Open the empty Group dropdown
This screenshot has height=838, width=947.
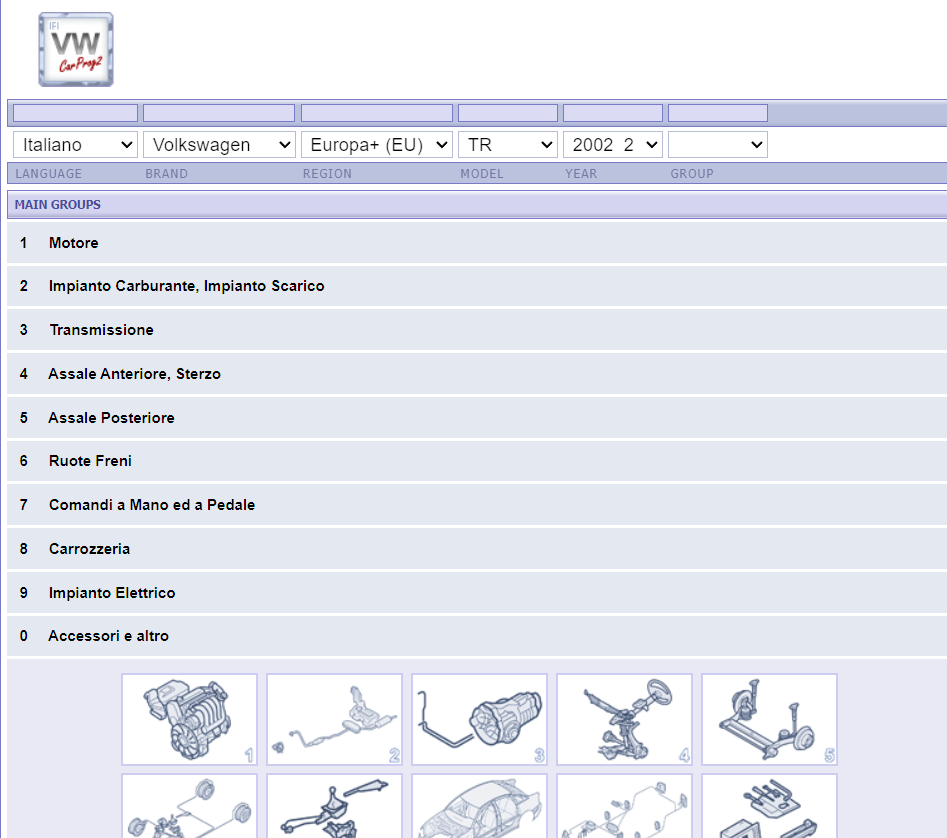coord(718,145)
